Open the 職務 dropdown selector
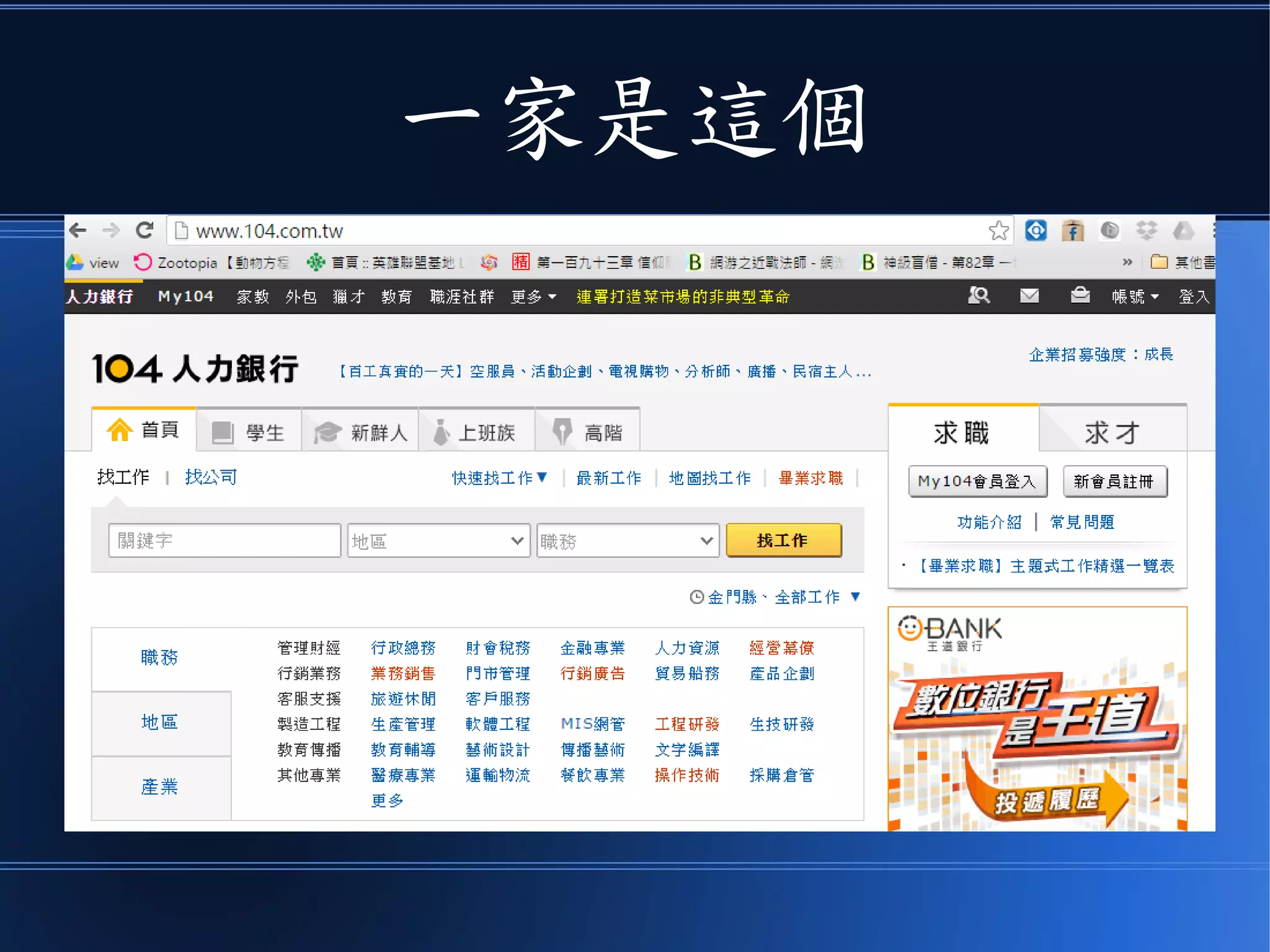The width and height of the screenshot is (1270, 952). click(x=628, y=540)
